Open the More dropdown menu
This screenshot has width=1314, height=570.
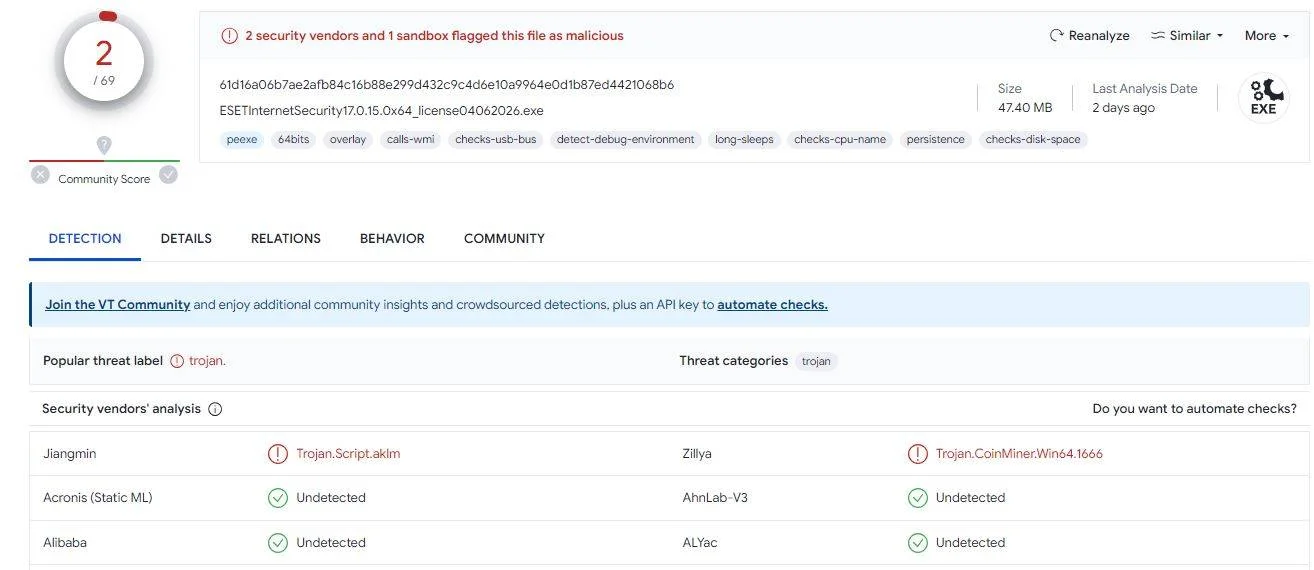click(1265, 35)
